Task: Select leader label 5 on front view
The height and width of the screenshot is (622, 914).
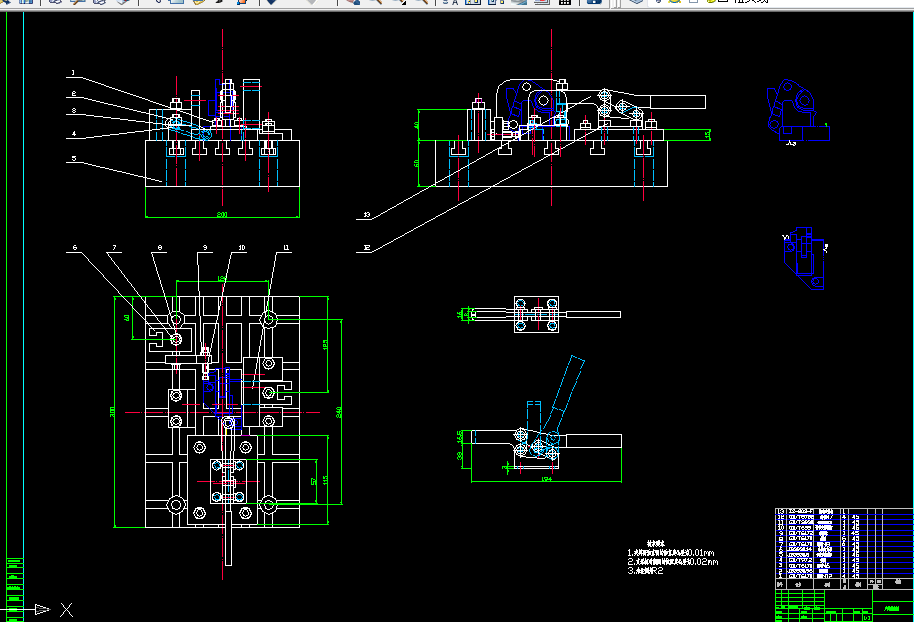Action: tap(74, 159)
